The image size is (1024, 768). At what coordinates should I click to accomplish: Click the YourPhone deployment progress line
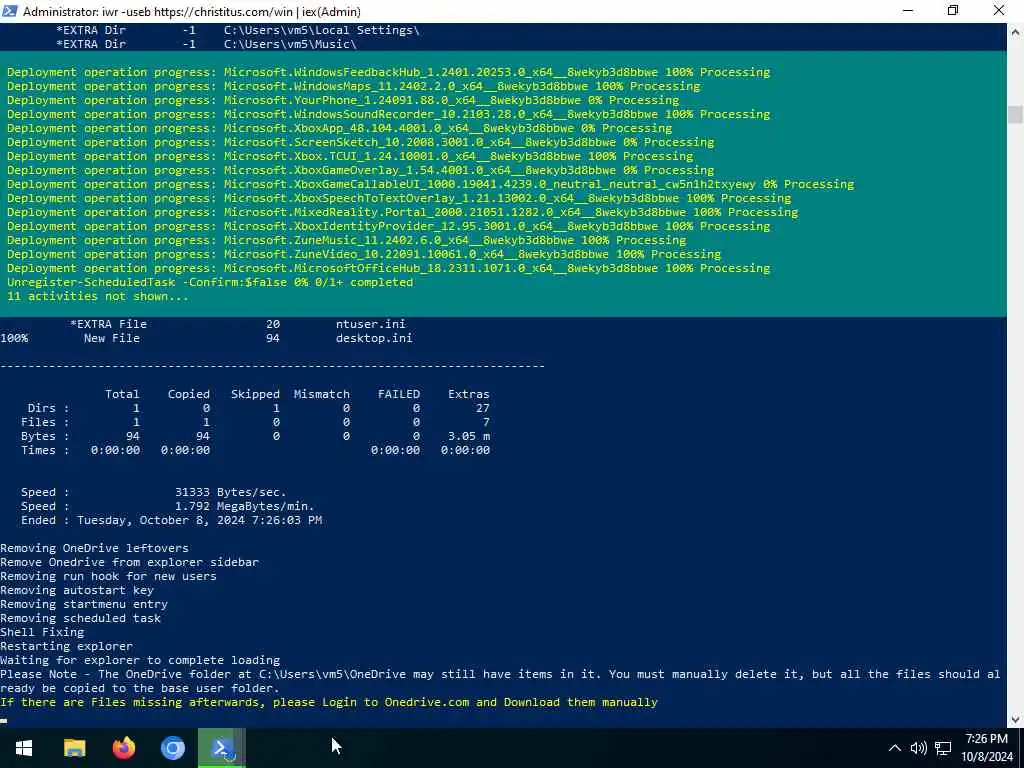[x=343, y=100]
